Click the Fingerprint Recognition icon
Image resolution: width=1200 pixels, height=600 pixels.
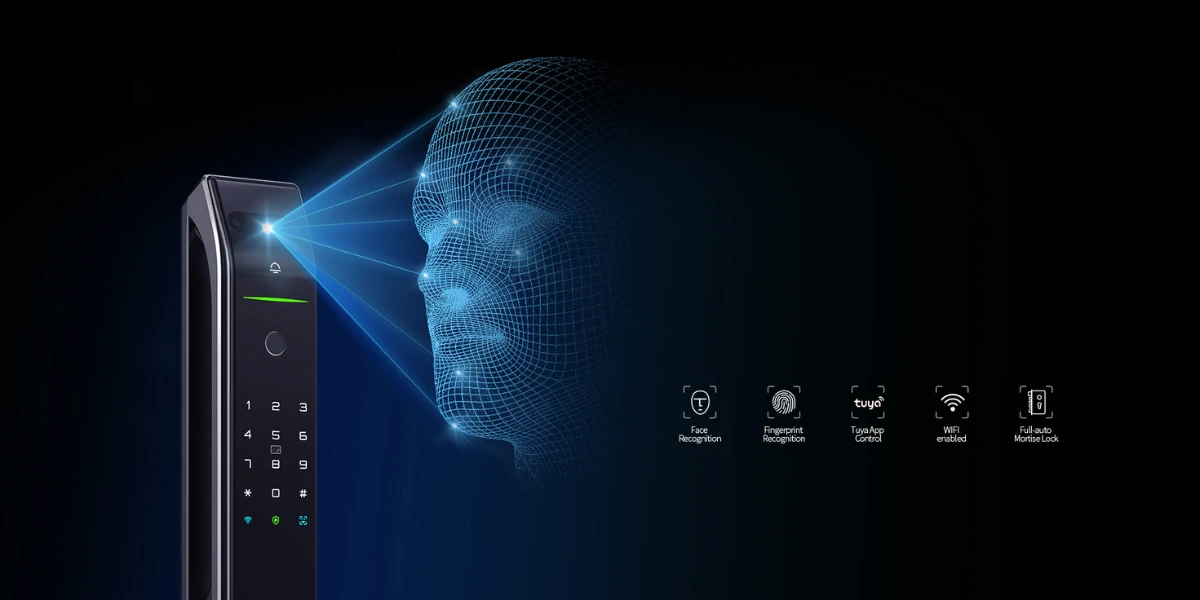(784, 402)
